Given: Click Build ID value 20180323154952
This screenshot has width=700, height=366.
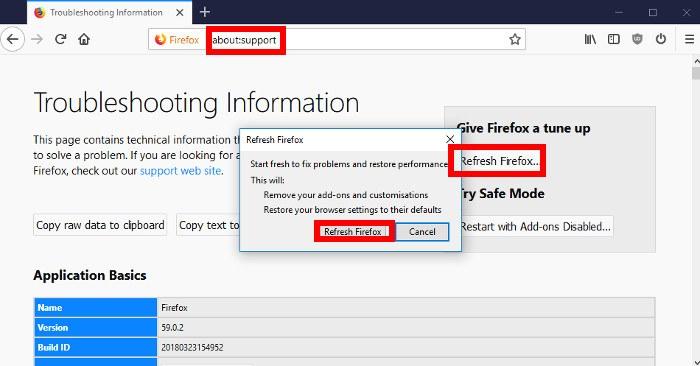Looking at the screenshot, I should click(192, 347).
